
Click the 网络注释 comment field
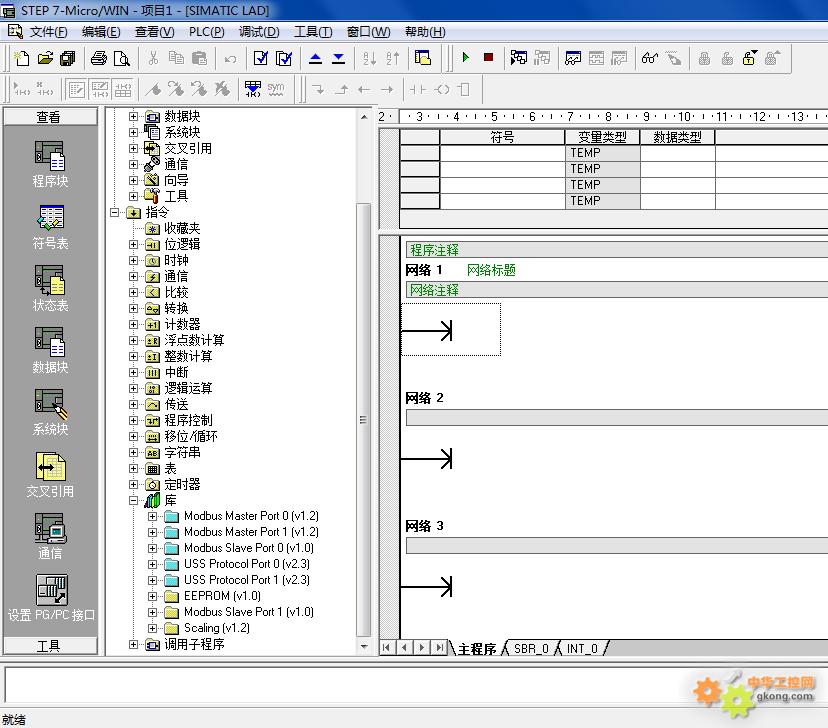click(617, 290)
